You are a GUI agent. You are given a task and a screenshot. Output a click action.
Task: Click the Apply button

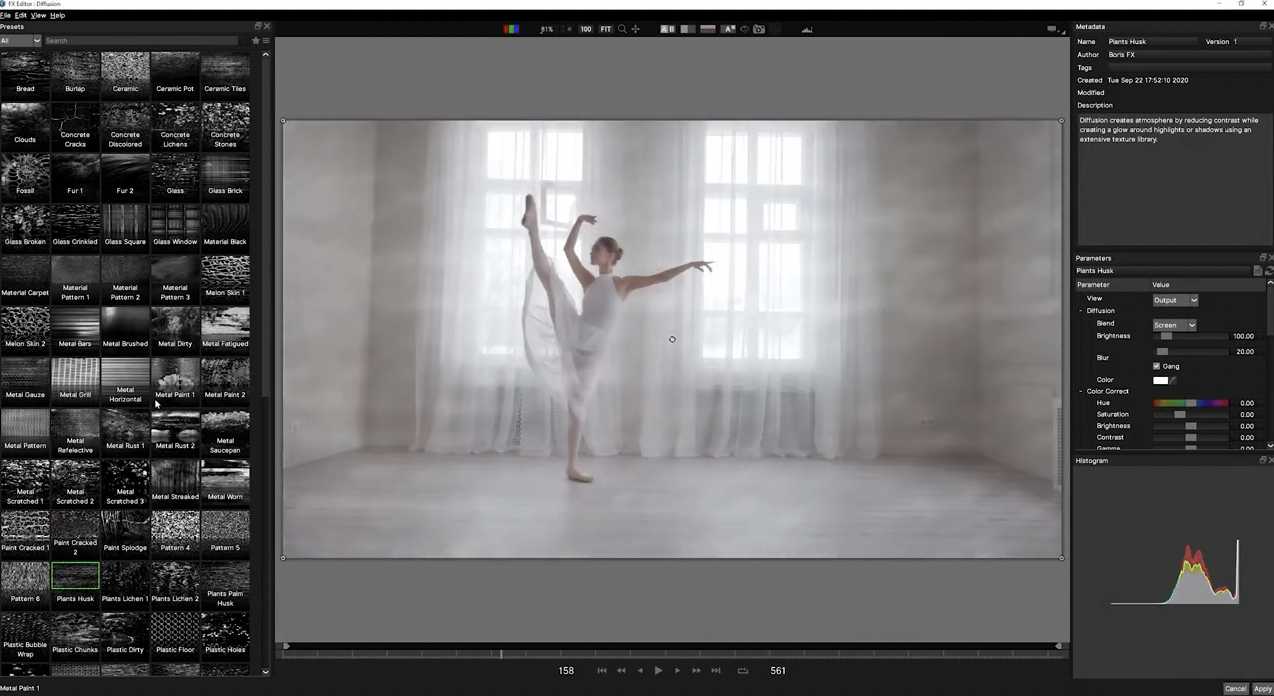(x=1260, y=689)
